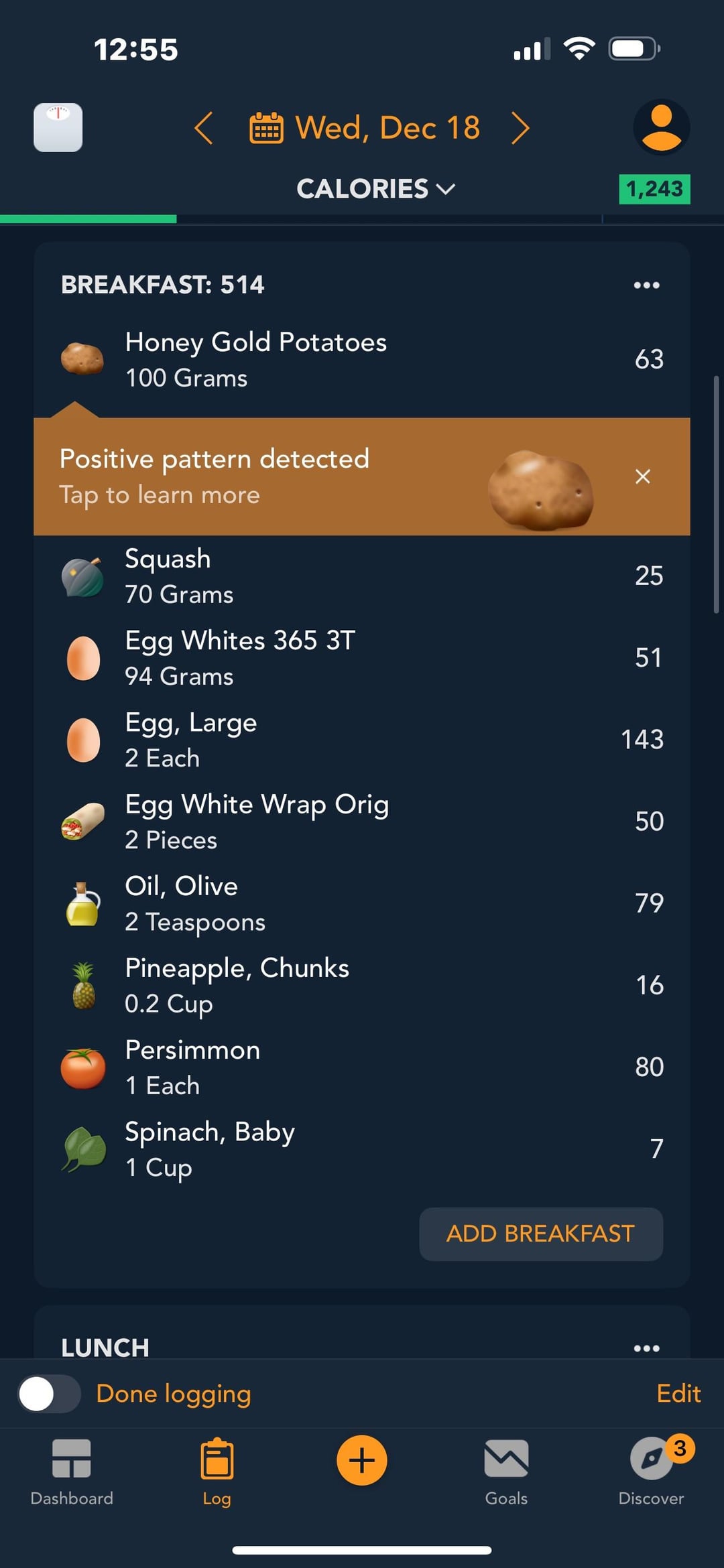Open the Breakfast three-dot options menu
Viewport: 724px width, 1568px height.
[646, 285]
